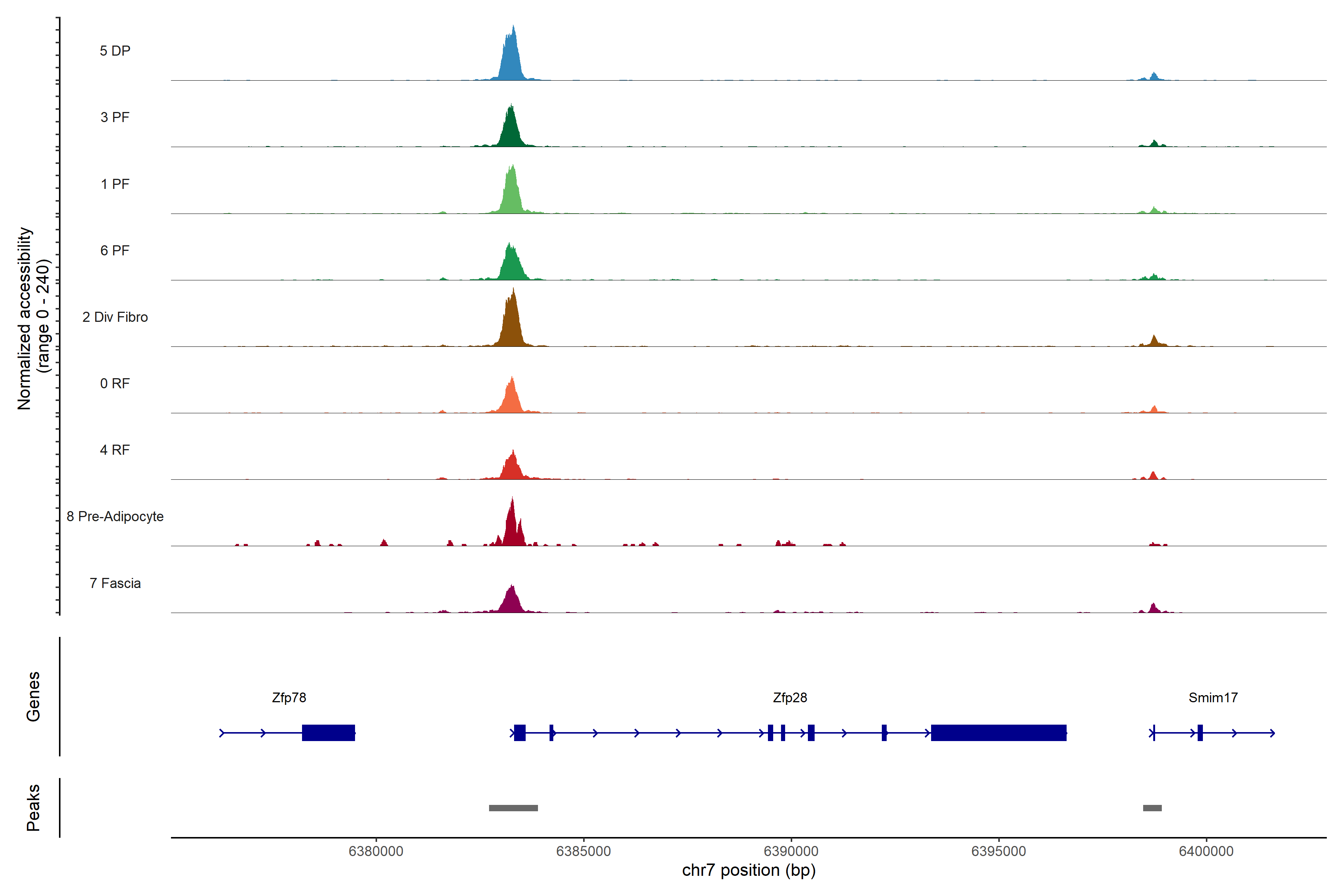Click the right gray peak bar
Image resolution: width=1344 pixels, height=896 pixels.
point(1152,808)
